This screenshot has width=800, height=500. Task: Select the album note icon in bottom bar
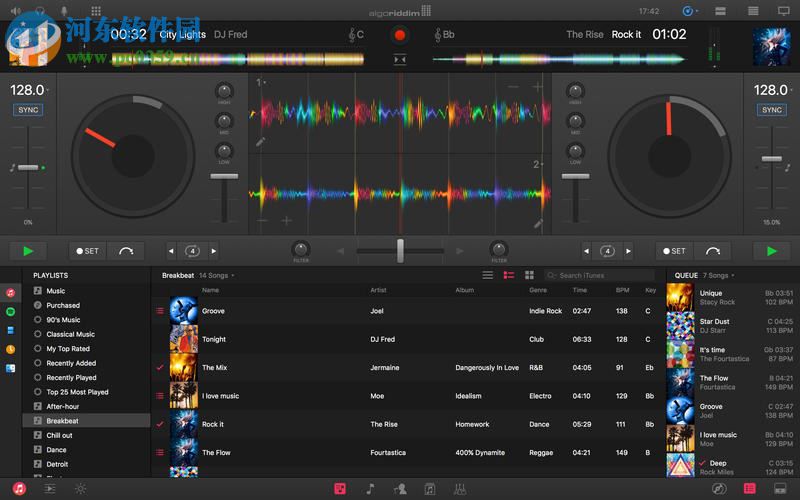(x=430, y=489)
